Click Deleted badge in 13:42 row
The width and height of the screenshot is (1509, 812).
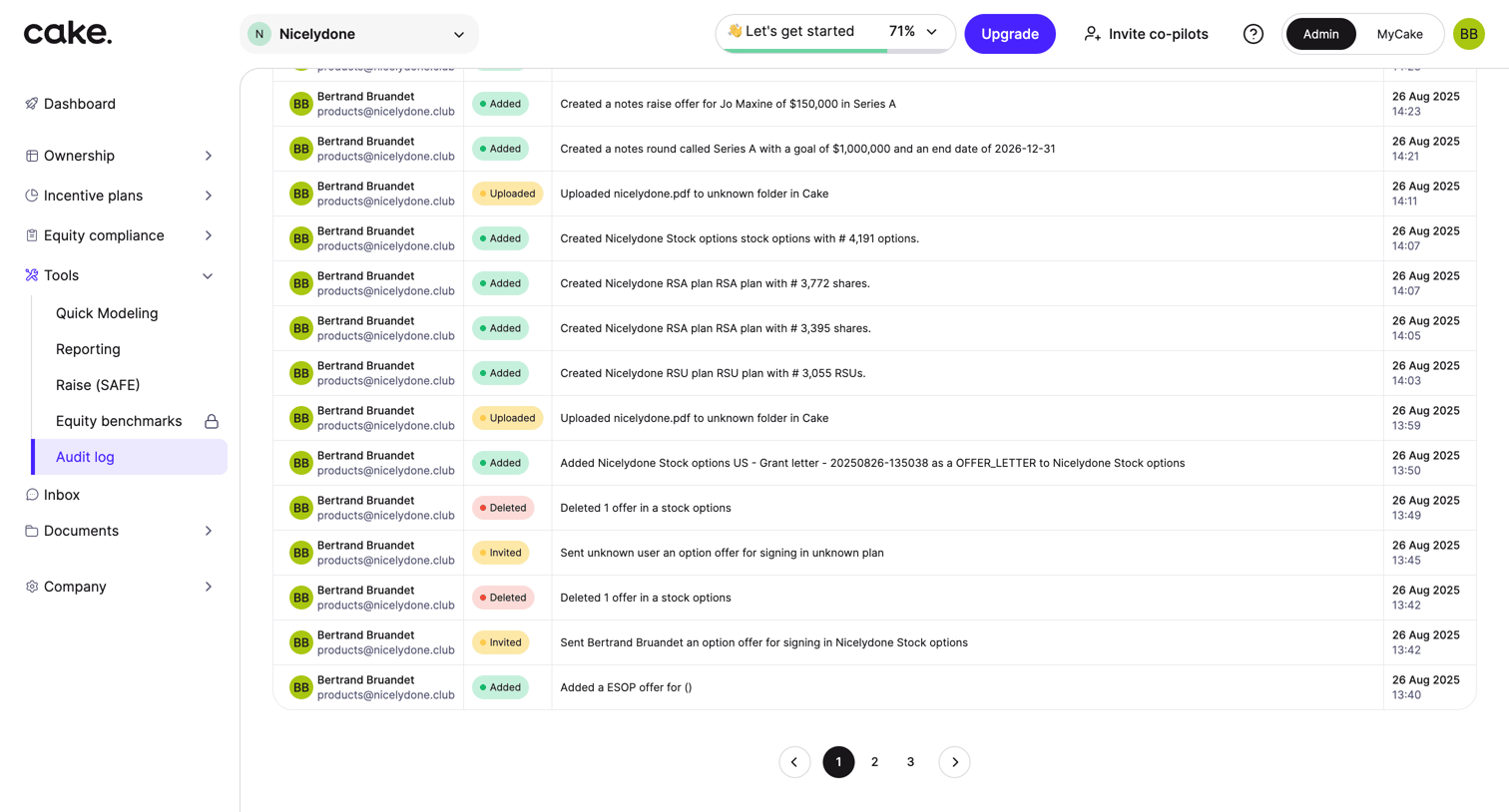pos(504,598)
